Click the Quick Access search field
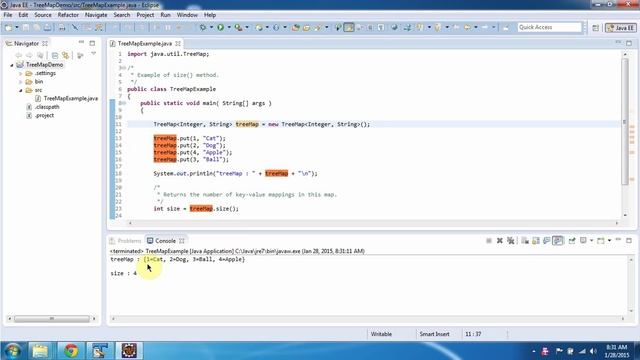The height and width of the screenshot is (360, 640). 549,27
